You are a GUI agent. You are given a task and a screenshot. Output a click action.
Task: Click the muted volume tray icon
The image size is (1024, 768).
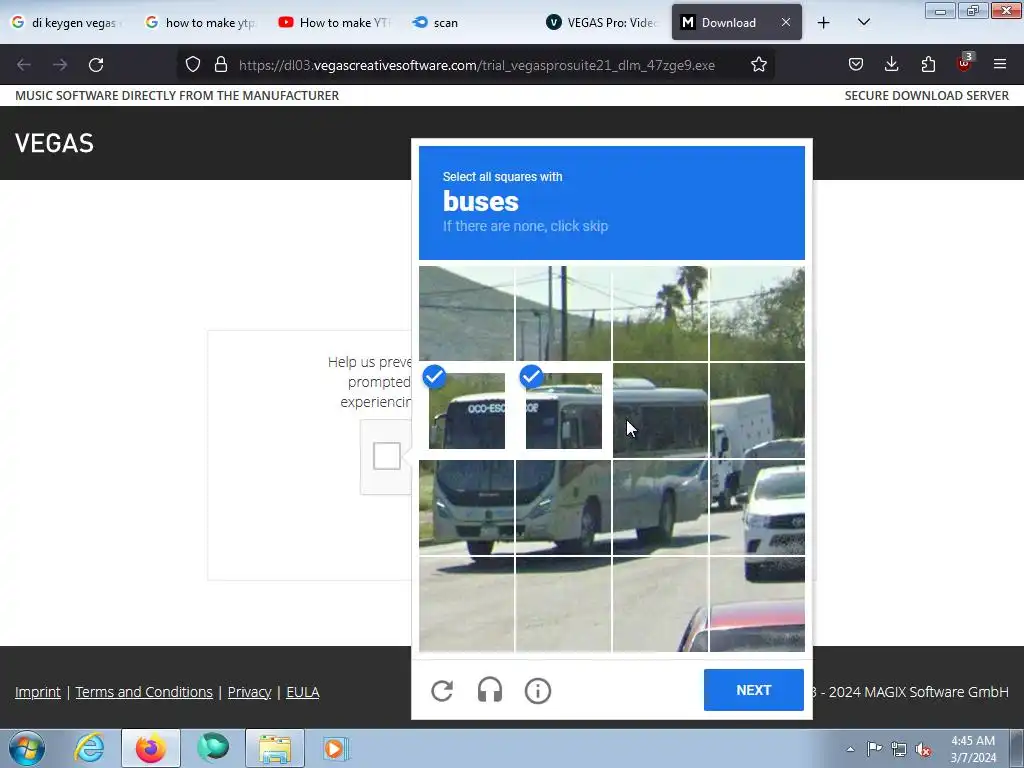tap(923, 749)
